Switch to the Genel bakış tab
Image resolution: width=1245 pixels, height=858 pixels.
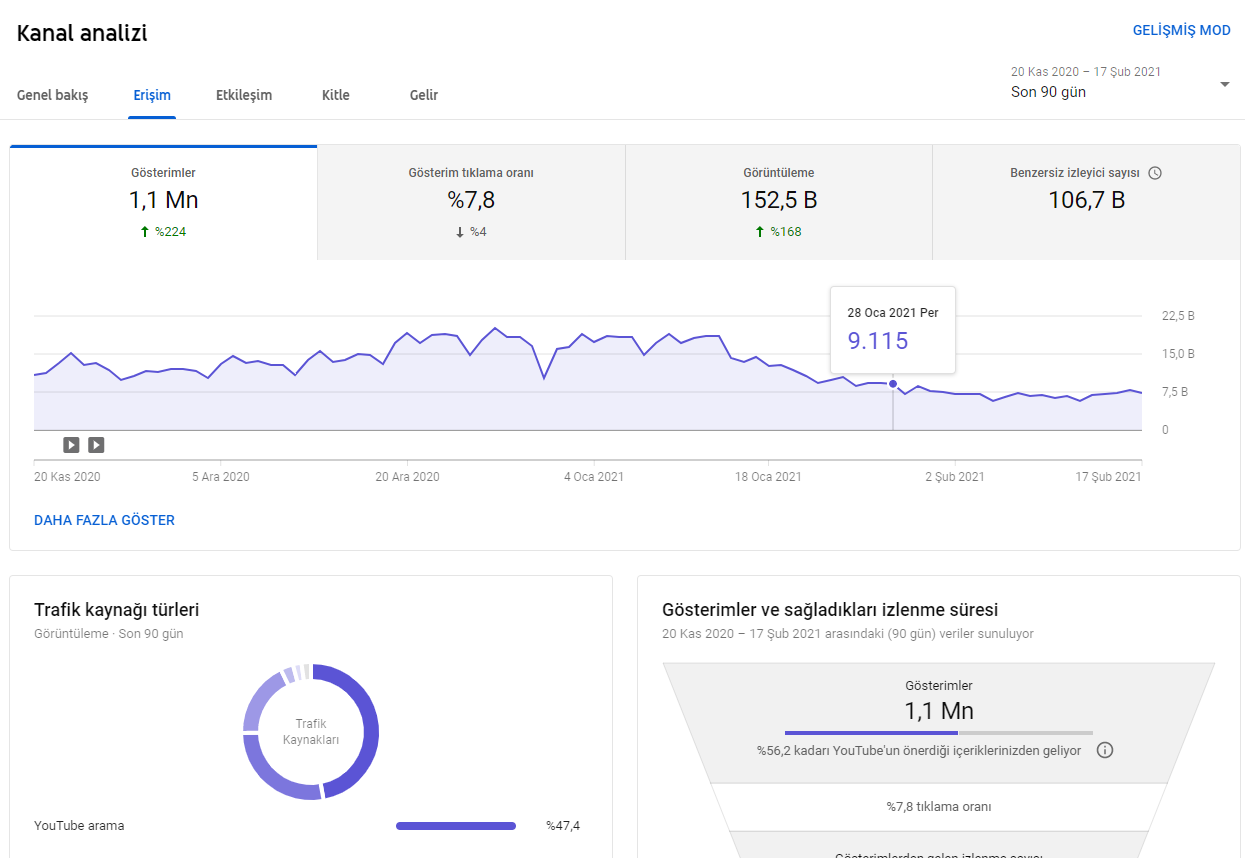[53, 95]
